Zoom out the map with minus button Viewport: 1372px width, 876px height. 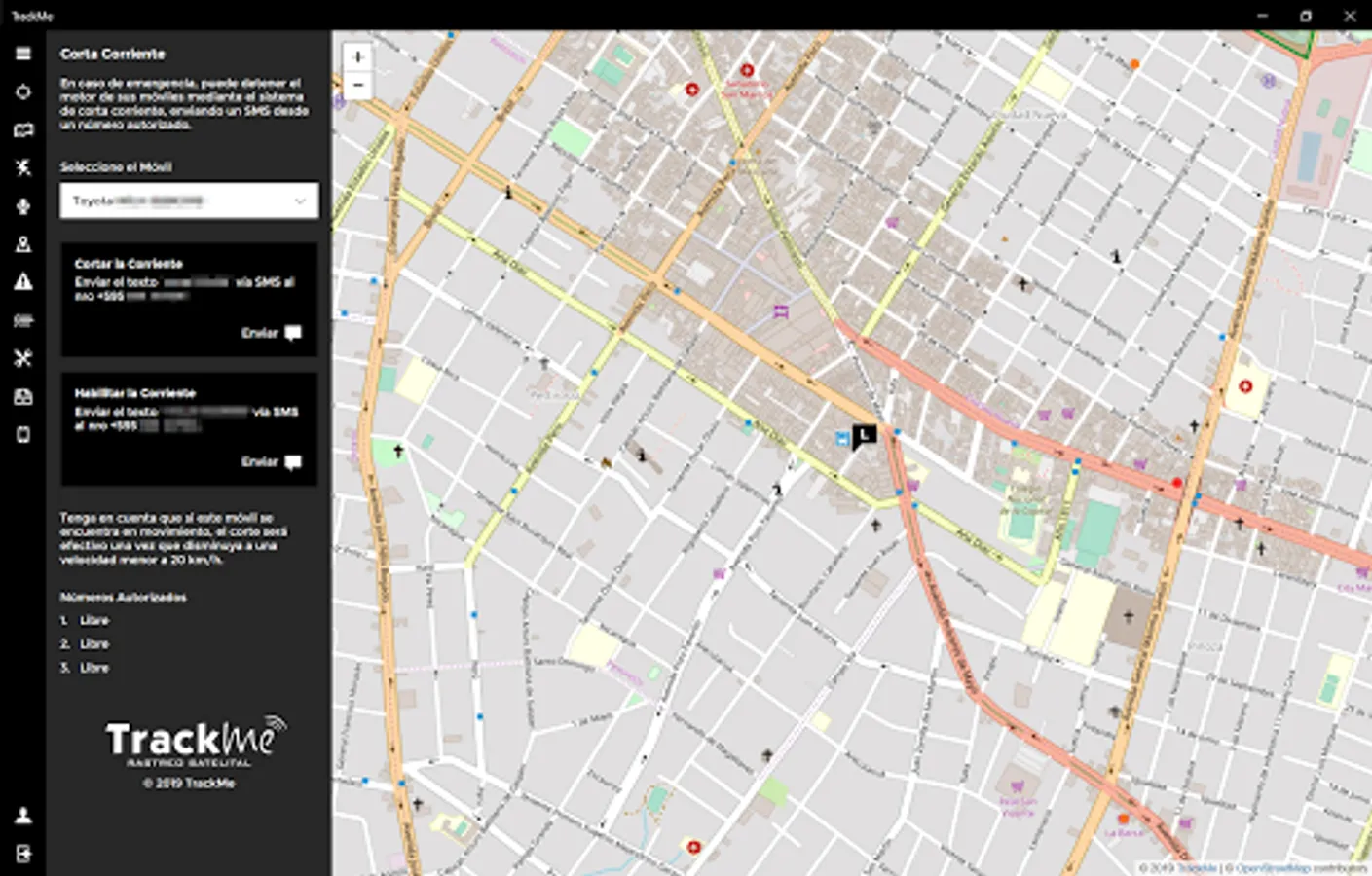pyautogui.click(x=357, y=85)
